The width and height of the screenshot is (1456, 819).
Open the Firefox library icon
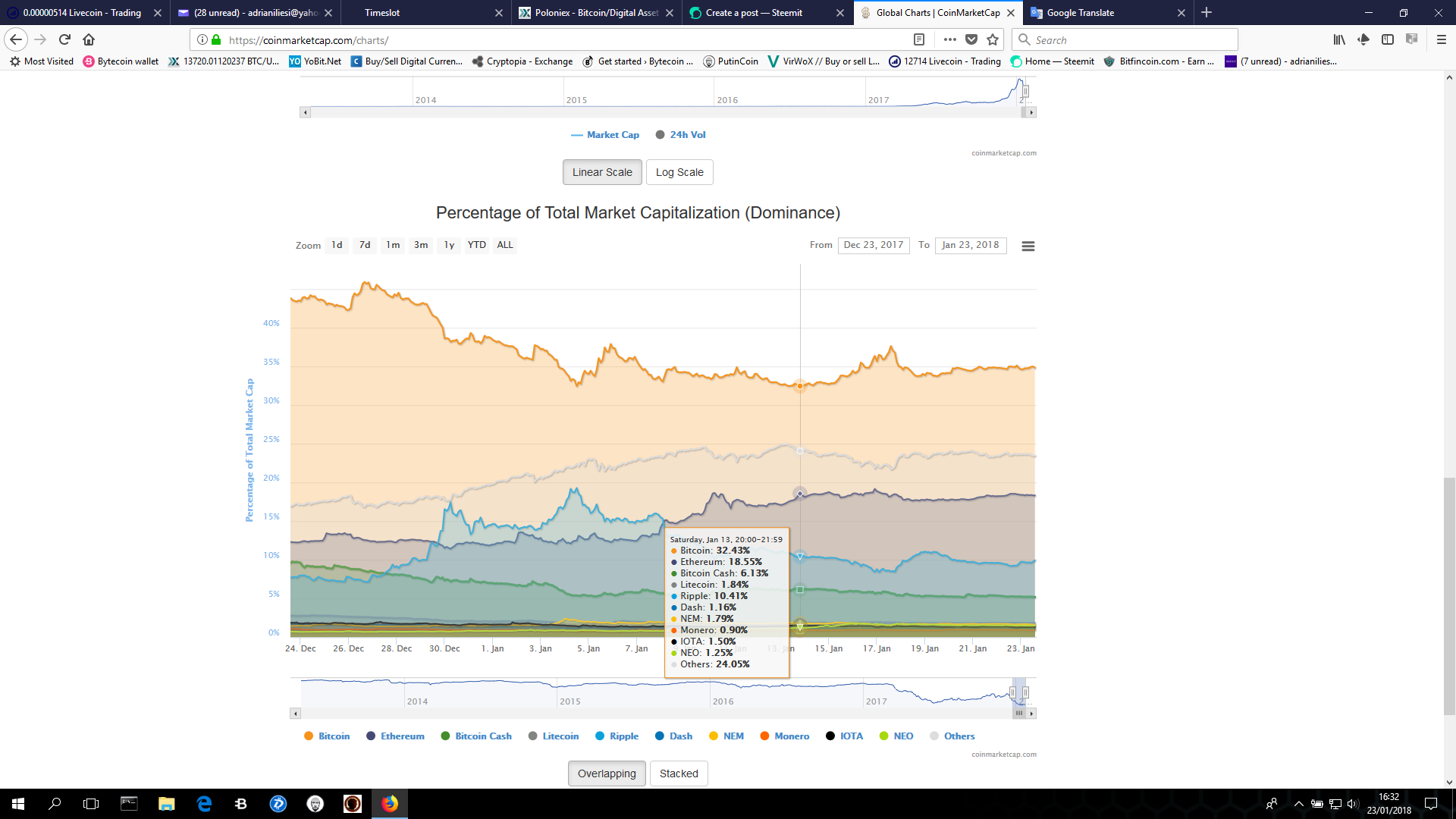(x=1339, y=39)
